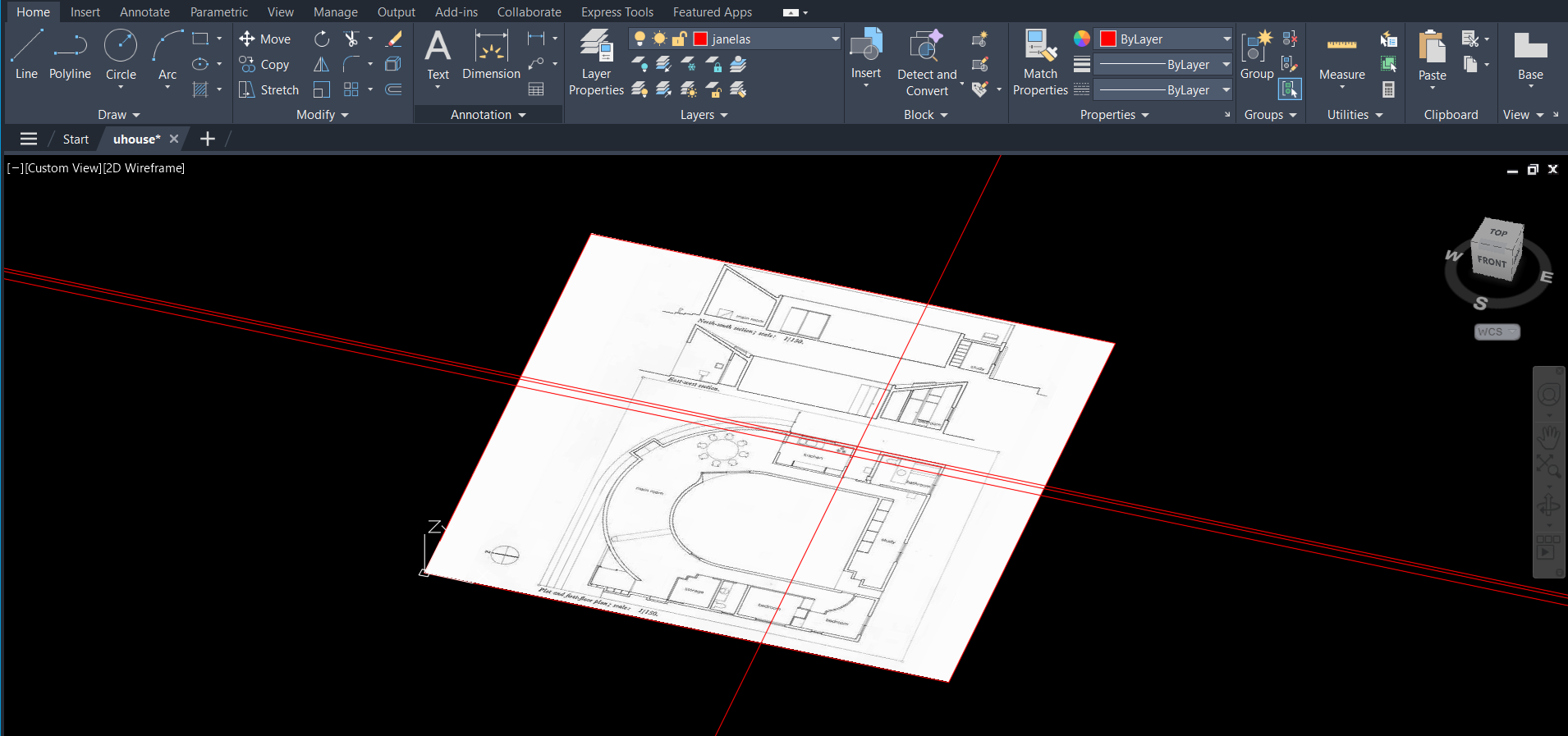Click the Stretch button
The image size is (1568, 736).
point(269,90)
